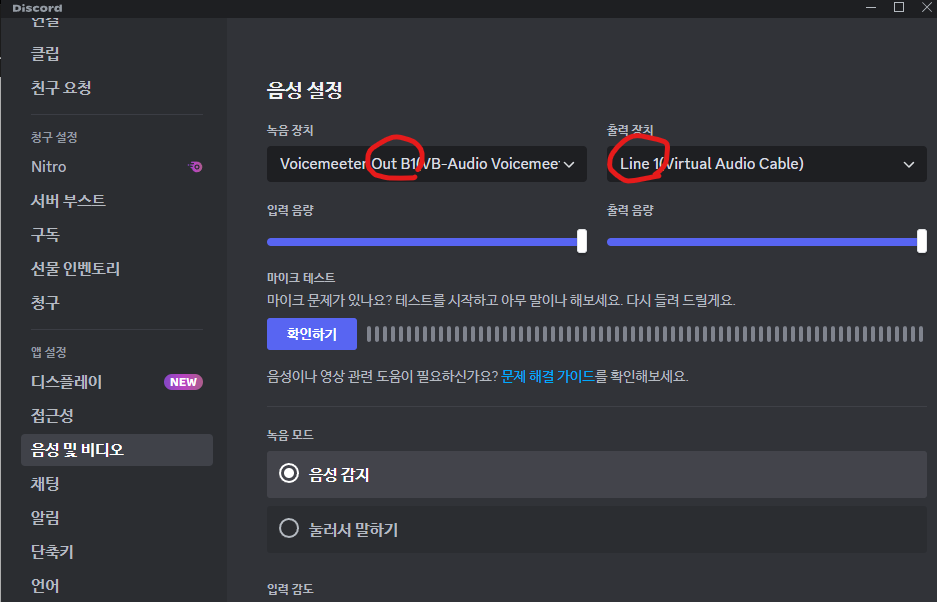The height and width of the screenshot is (602, 937).
Task: Click the 녹음 모드 section label
Action: [290, 435]
